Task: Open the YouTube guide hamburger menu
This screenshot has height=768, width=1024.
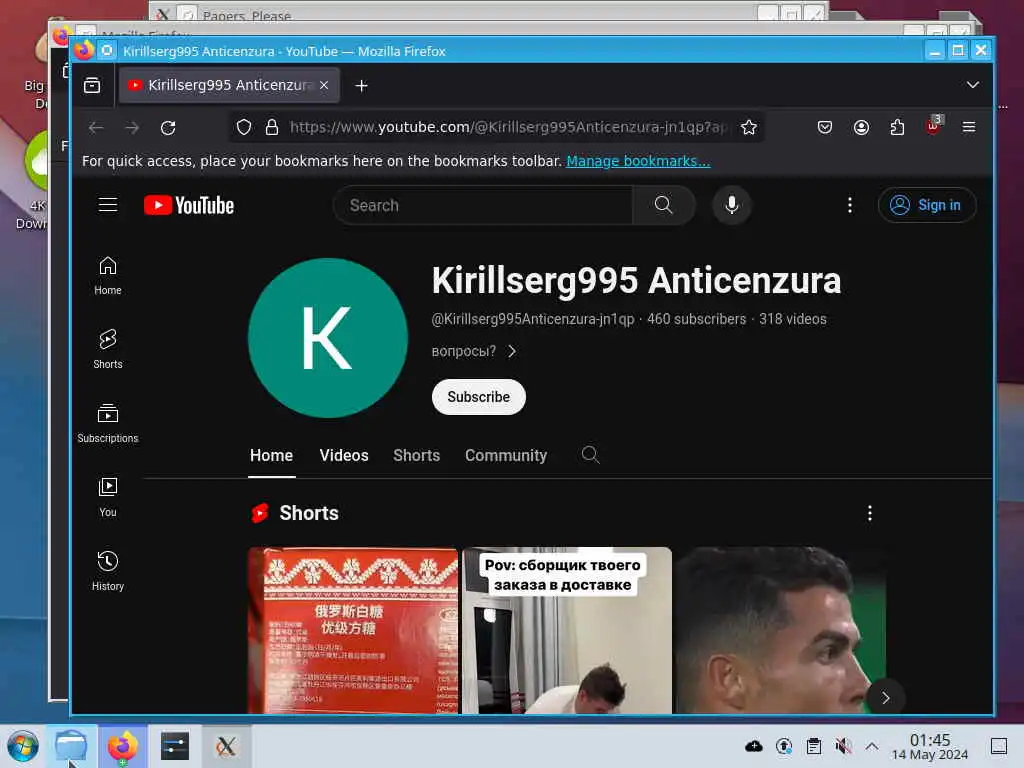Action: click(108, 205)
